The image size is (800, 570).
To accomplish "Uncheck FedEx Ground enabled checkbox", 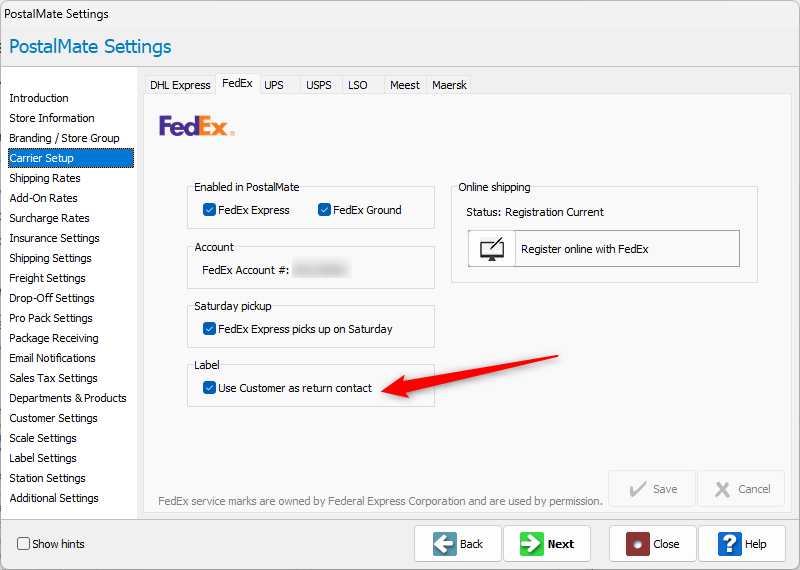I will pyautogui.click(x=324, y=210).
